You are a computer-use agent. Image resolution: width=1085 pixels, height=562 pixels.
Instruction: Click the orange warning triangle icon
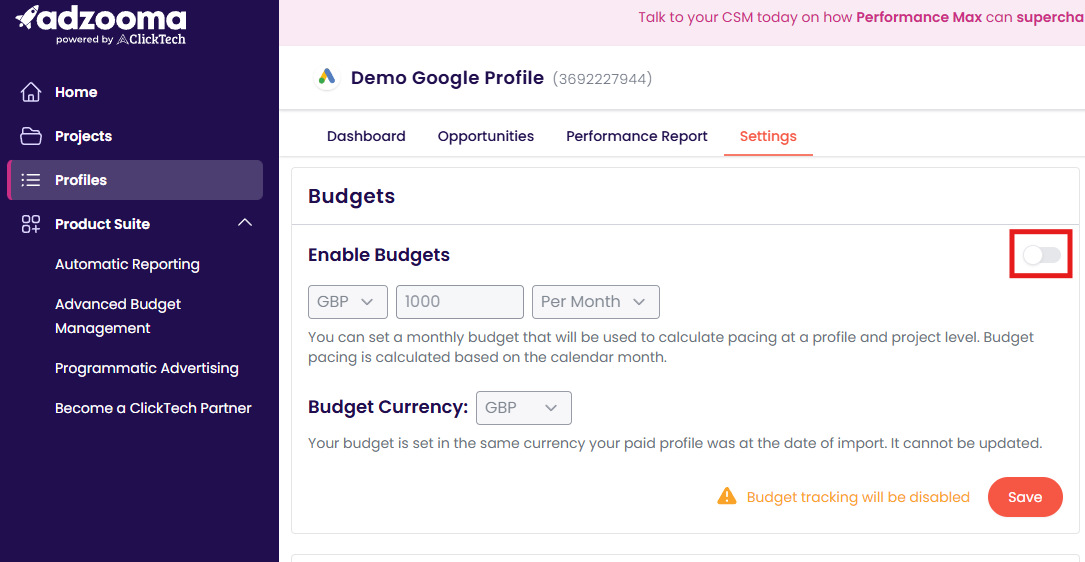727,496
